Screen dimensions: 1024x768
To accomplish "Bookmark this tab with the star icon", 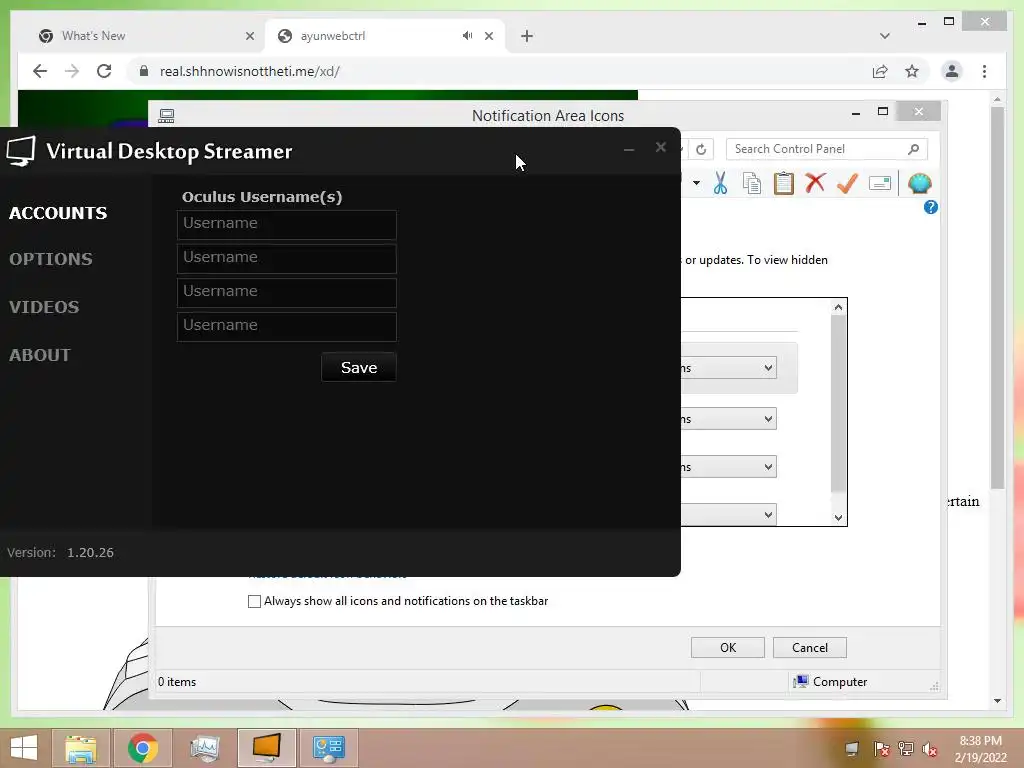I will (x=912, y=71).
